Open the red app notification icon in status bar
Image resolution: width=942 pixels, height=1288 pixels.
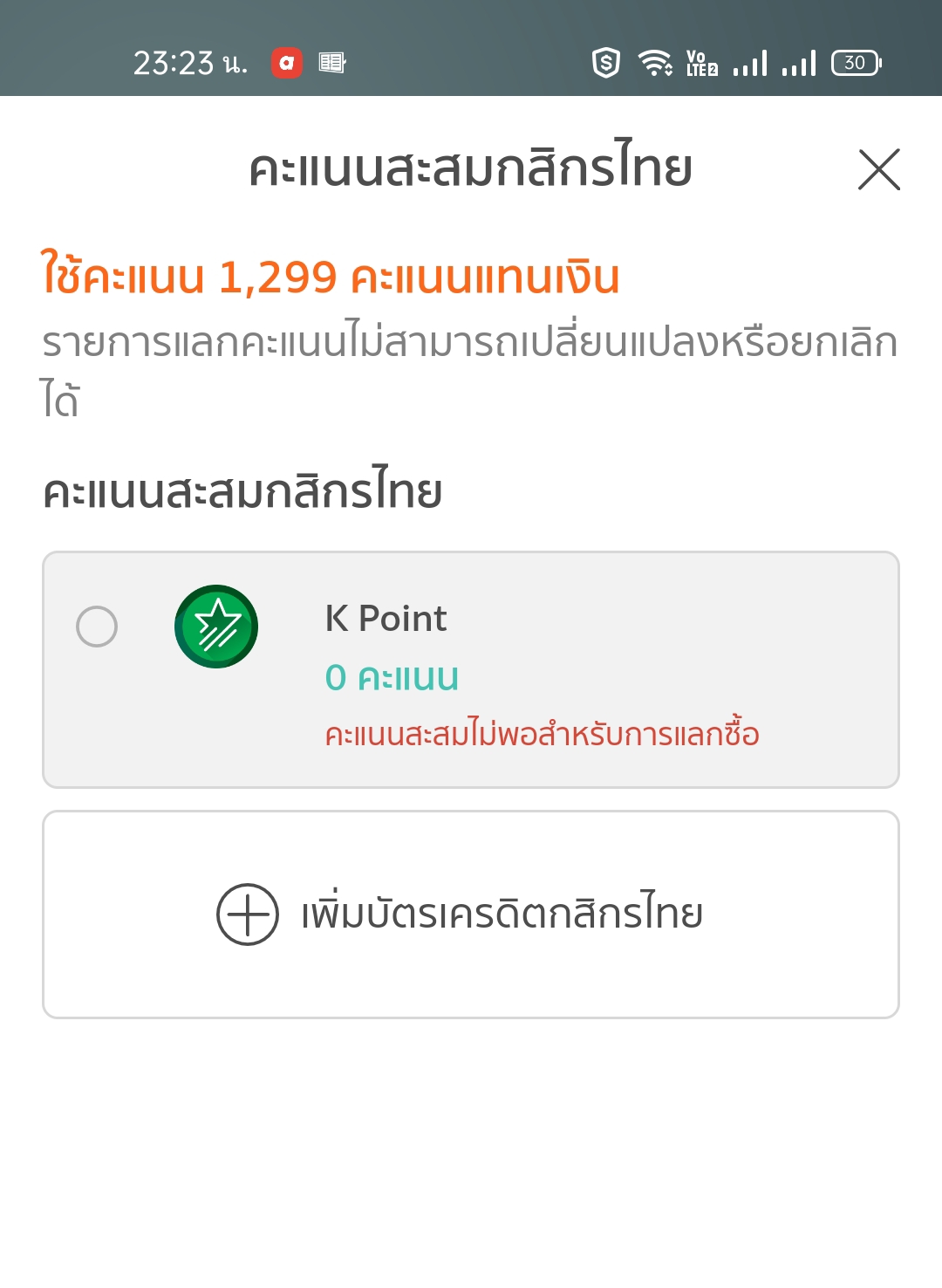click(x=287, y=63)
